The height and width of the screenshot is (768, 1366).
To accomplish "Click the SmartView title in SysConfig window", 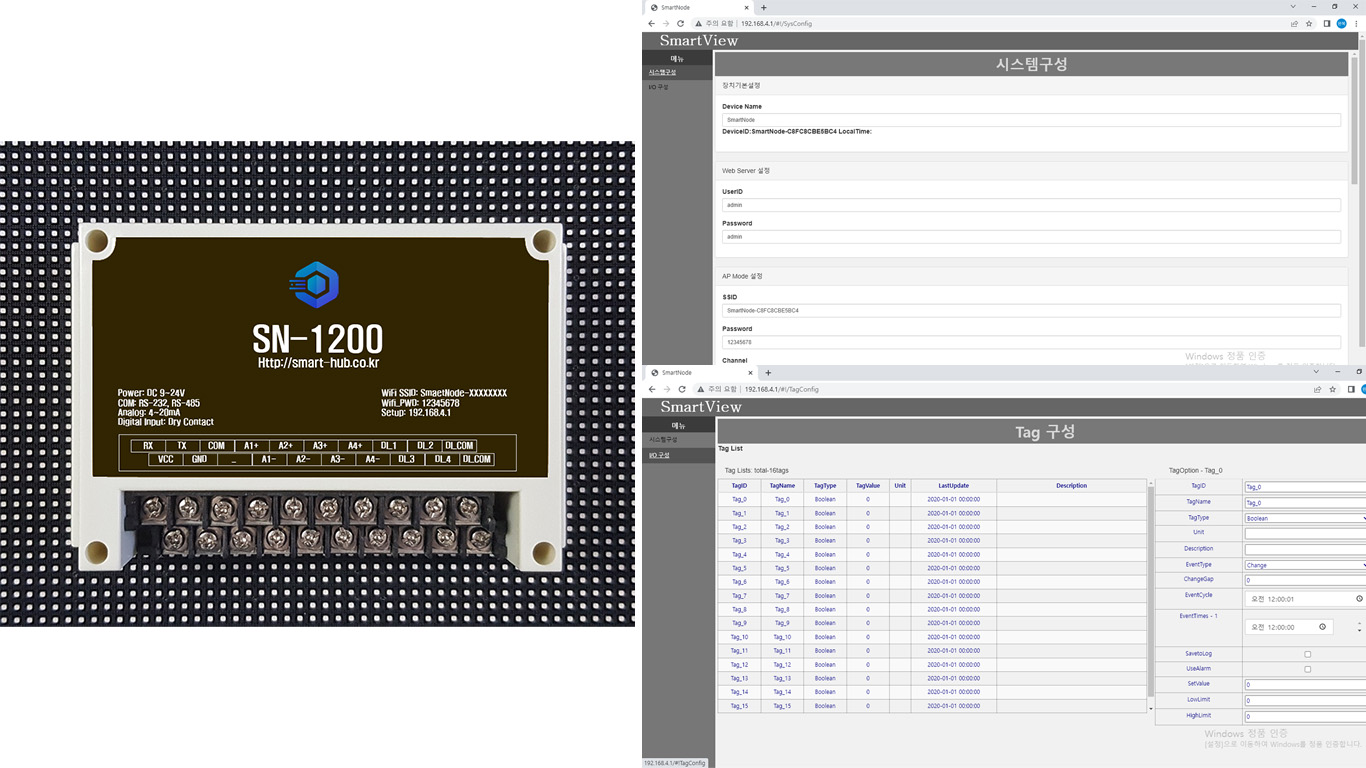I will coord(699,41).
